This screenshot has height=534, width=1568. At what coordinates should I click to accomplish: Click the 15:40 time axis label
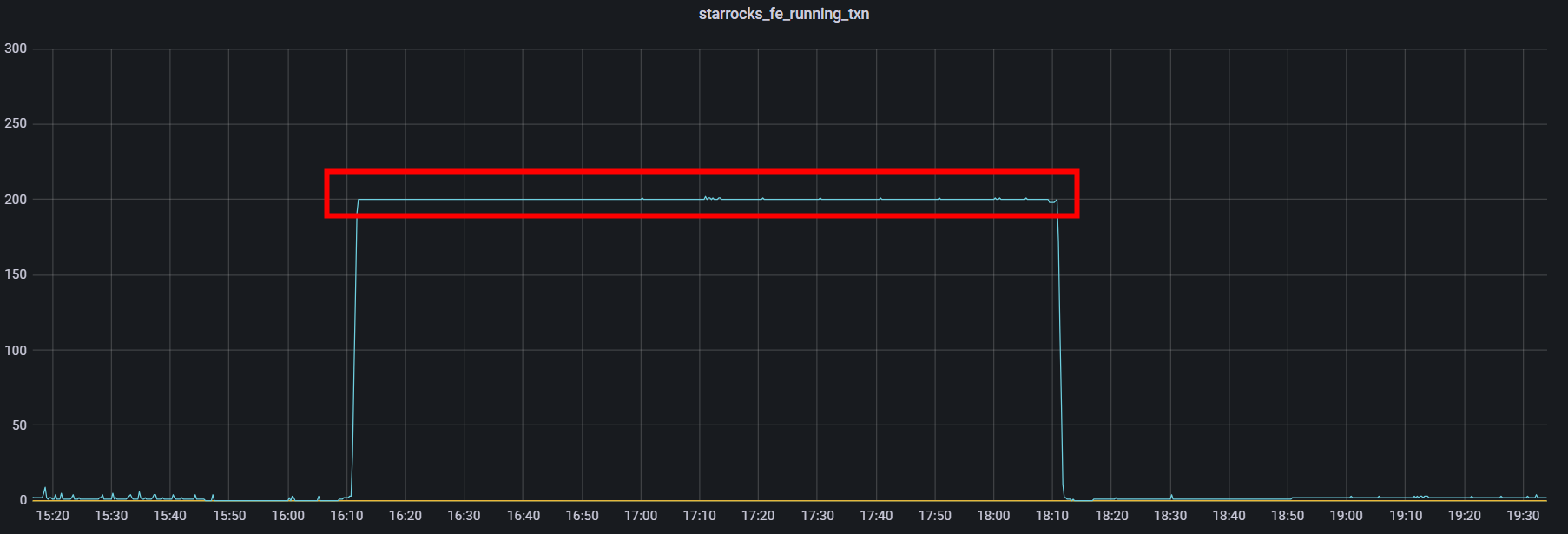(x=170, y=516)
